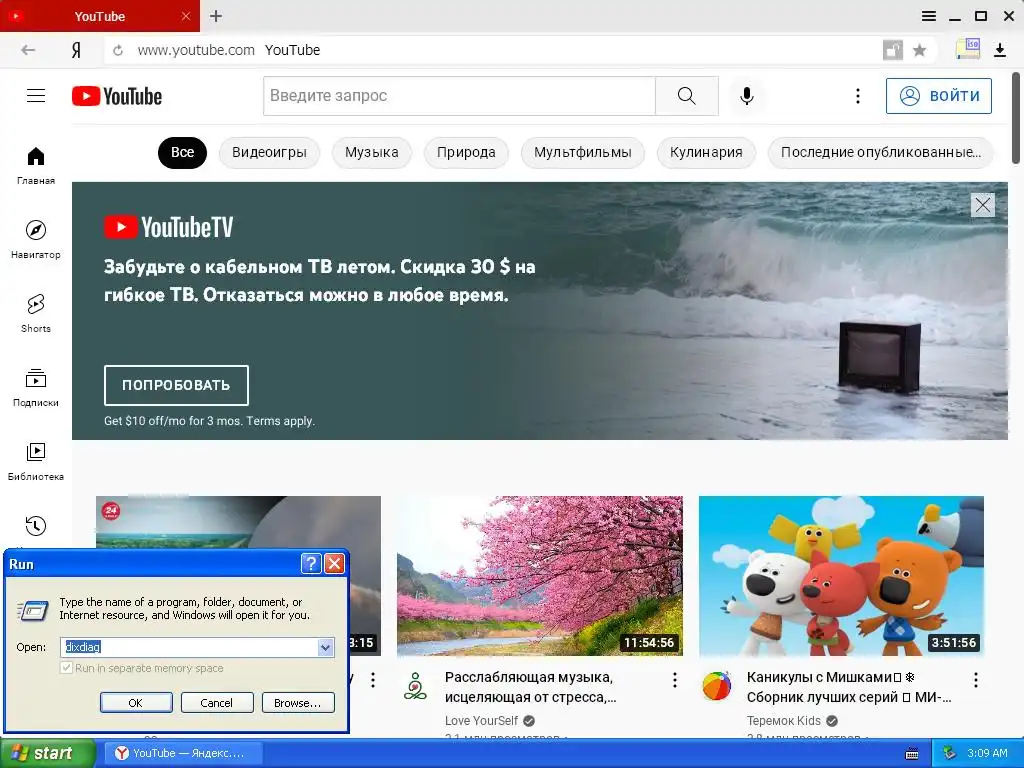Open Теремок Kids channel avatar
Viewport: 1024px width, 768px height.
[716, 686]
